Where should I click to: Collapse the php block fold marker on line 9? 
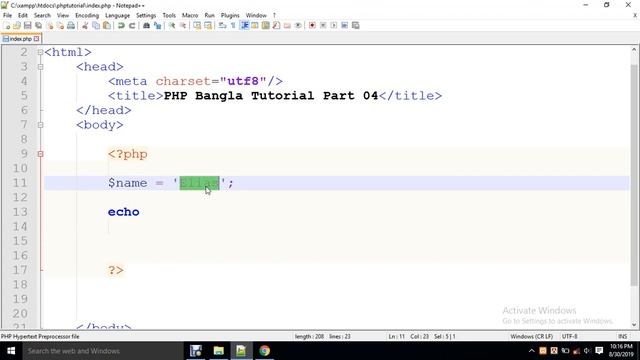[x=40, y=154]
